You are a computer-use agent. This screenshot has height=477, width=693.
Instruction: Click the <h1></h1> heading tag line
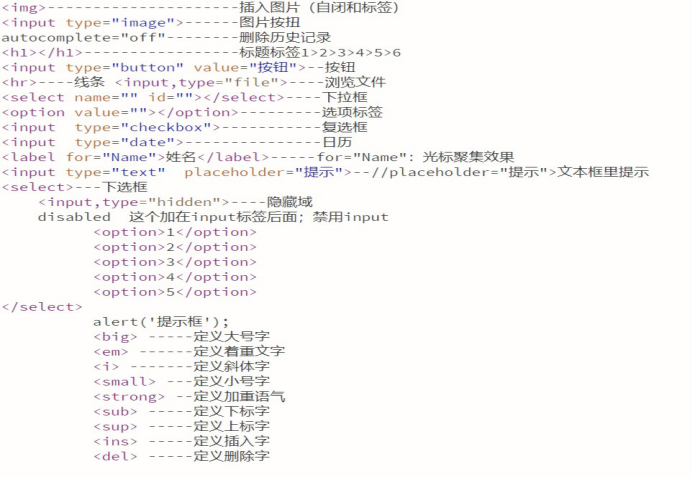[x=202, y=53]
